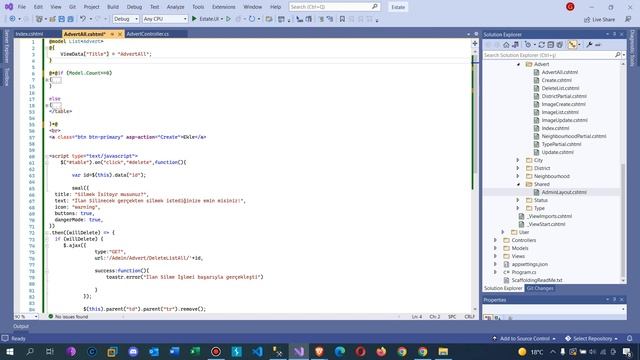Image resolution: width=640 pixels, height=360 pixels.
Task: Click Collapse All icon in Solution Explorer
Action: pos(551,45)
